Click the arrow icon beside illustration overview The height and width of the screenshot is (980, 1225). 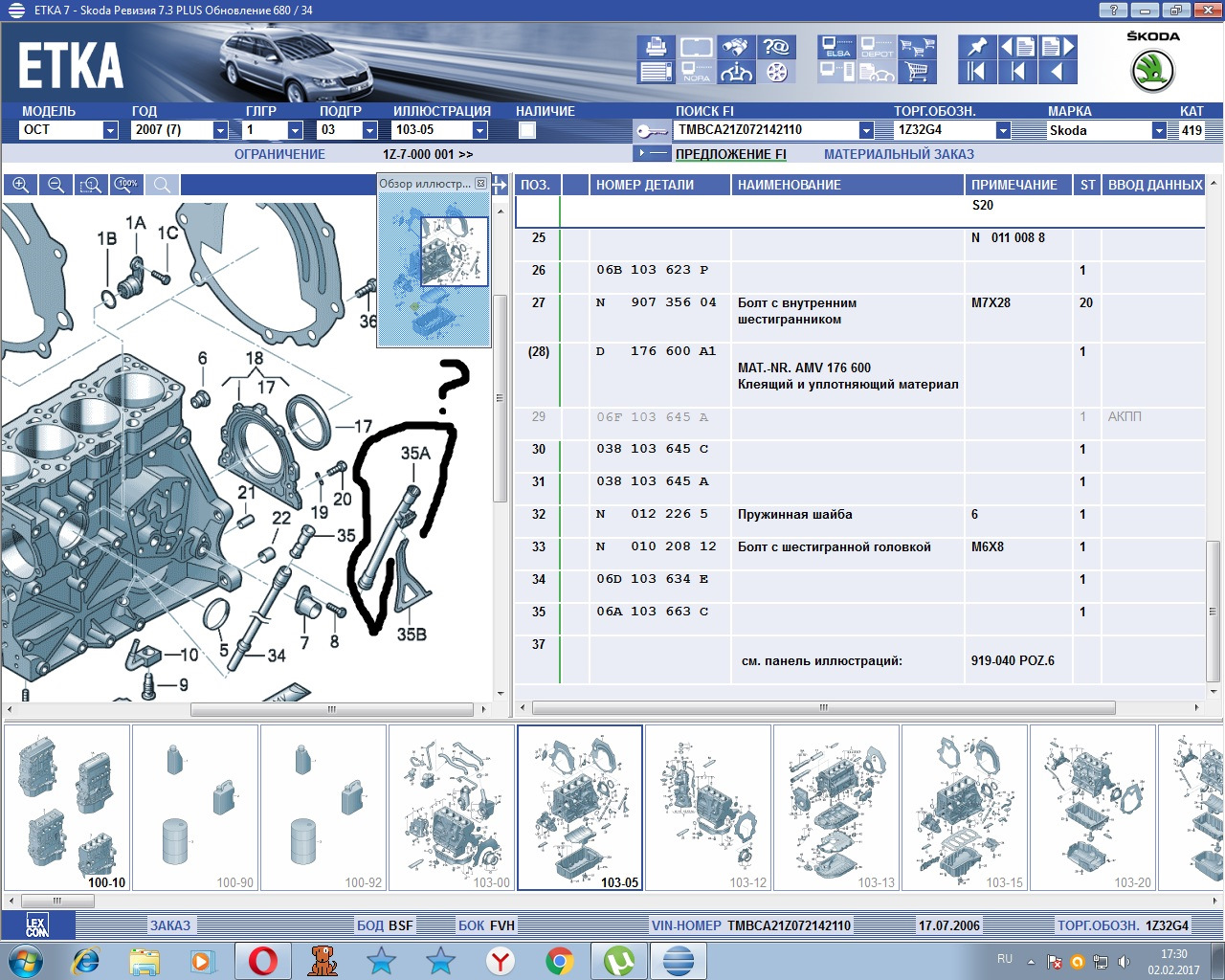[500, 185]
